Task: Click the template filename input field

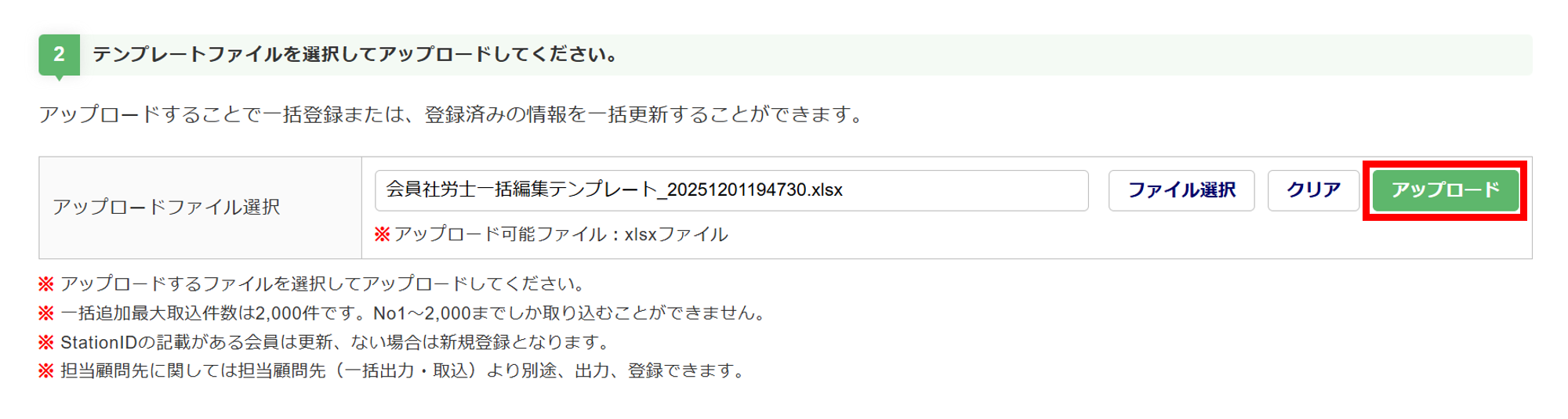Action: click(731, 190)
